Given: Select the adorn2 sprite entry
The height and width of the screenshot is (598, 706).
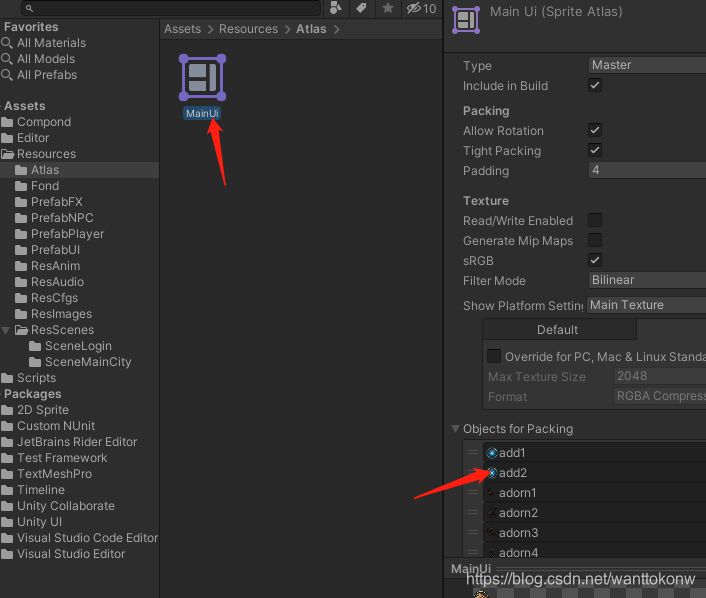Looking at the screenshot, I should click(x=594, y=512).
